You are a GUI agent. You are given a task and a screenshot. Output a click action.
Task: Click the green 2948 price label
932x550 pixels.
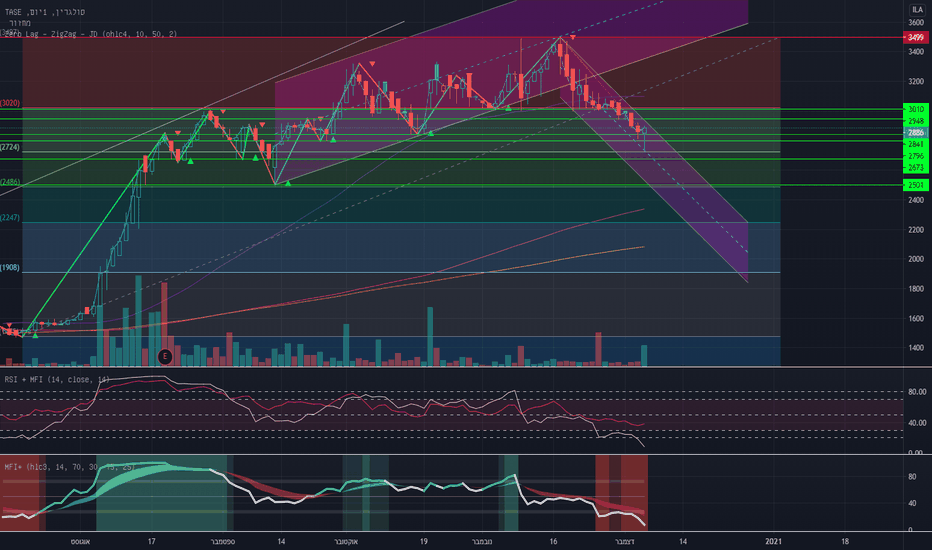click(915, 121)
